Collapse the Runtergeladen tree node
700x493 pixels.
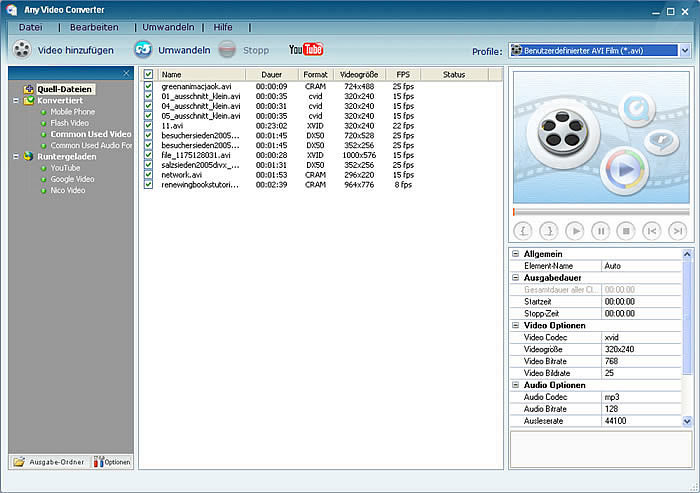[16, 156]
